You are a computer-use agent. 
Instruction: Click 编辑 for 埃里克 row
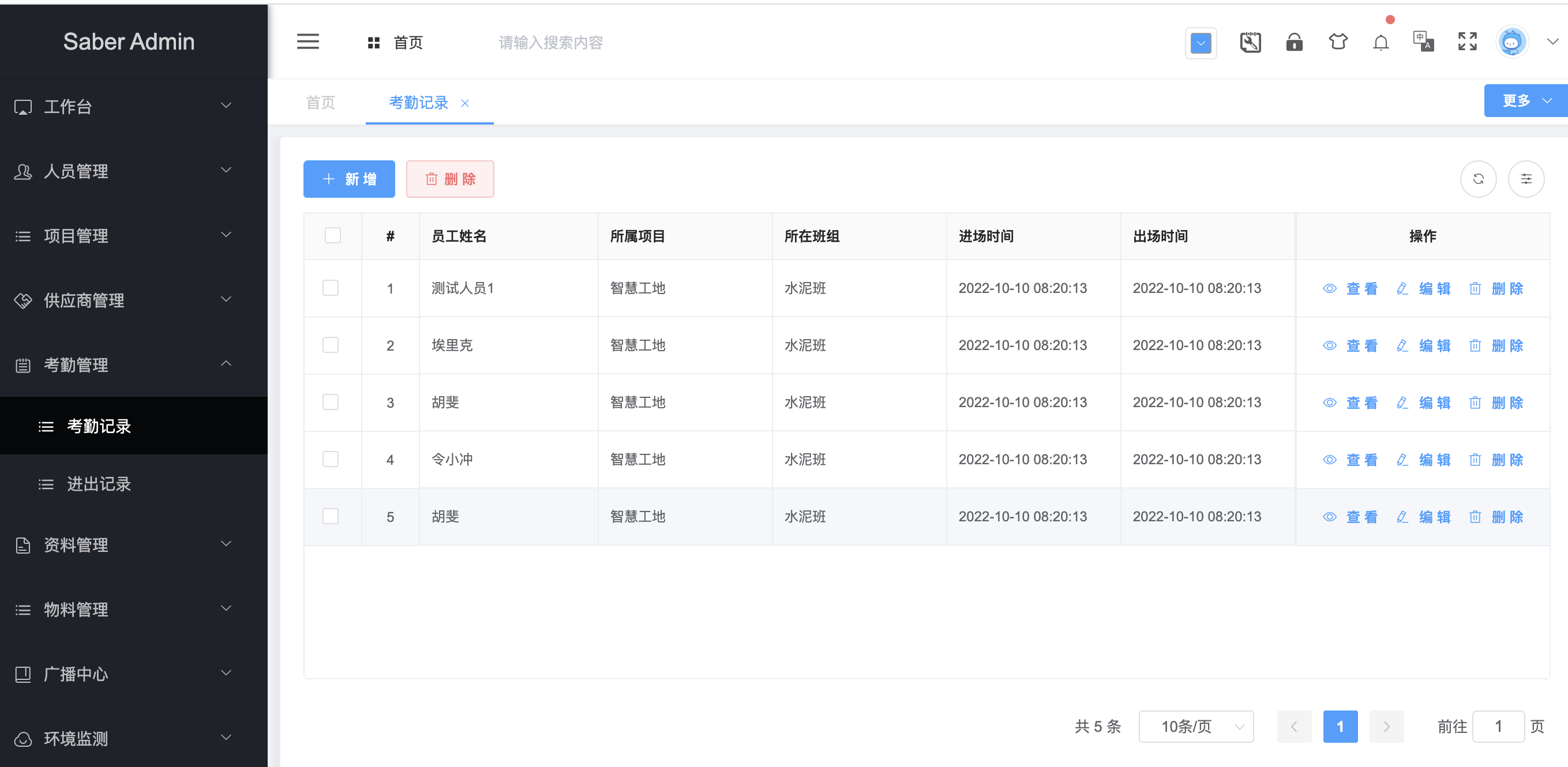pos(1423,345)
